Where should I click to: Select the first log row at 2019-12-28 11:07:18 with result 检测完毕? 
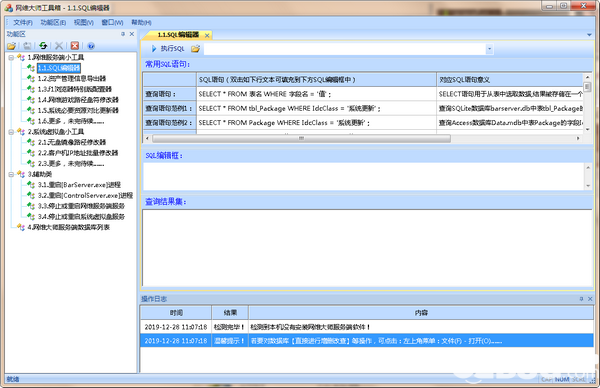click(x=367, y=327)
